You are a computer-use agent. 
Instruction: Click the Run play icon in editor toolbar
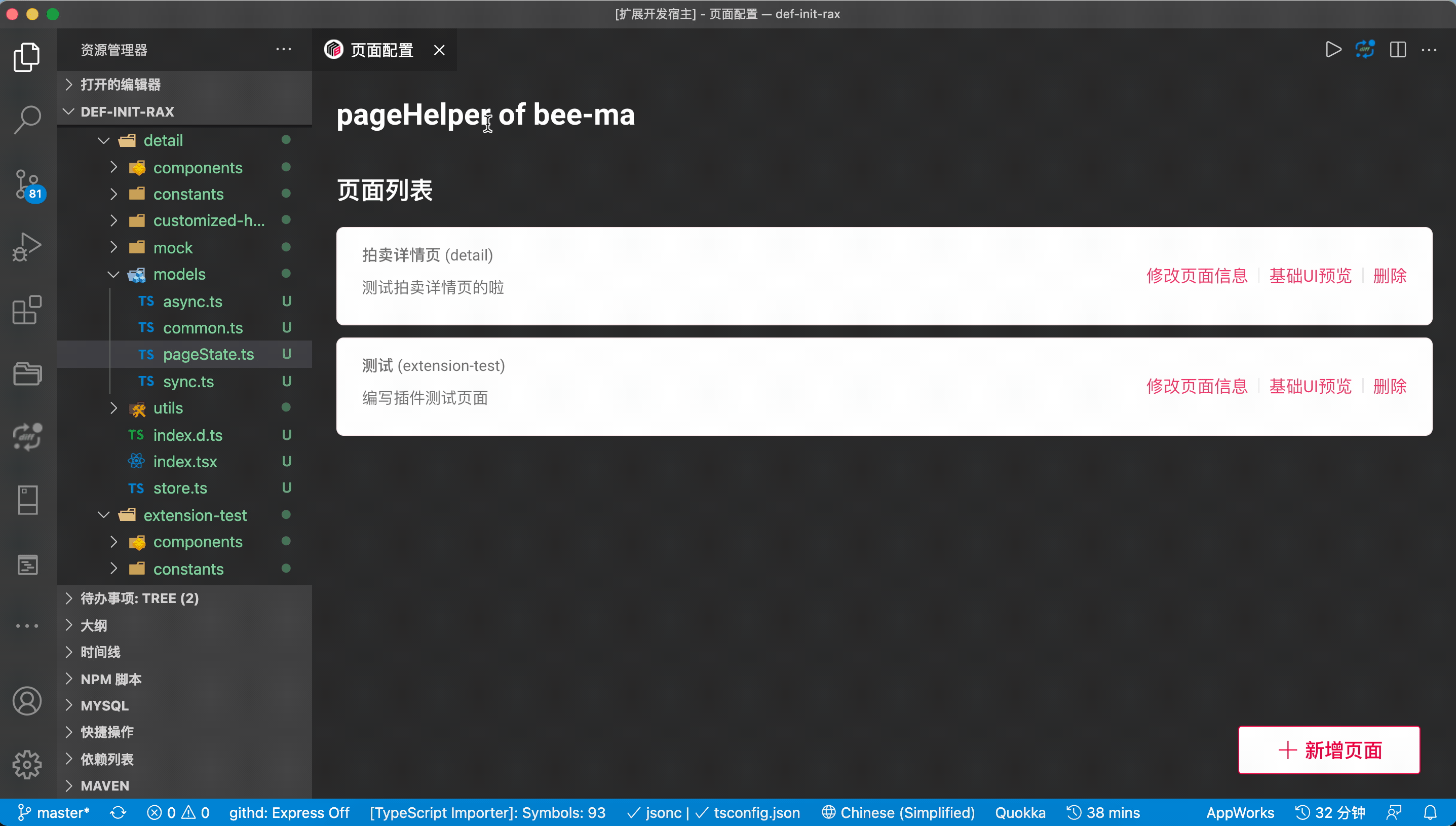(x=1333, y=50)
